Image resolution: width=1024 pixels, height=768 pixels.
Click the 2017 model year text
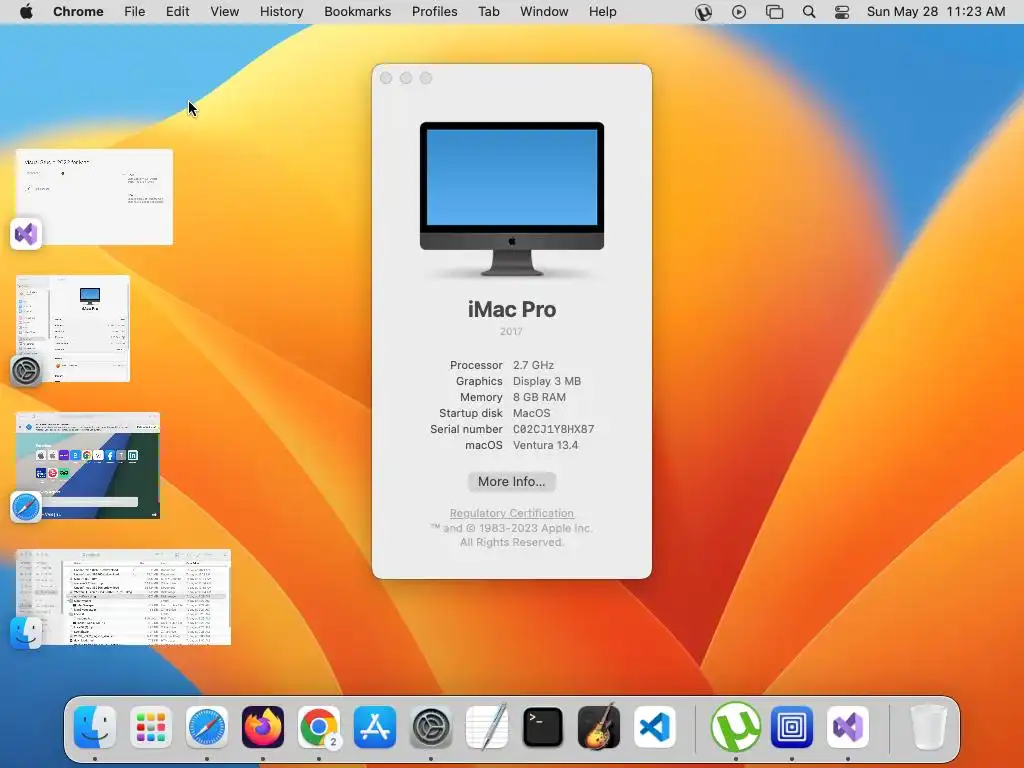511,332
